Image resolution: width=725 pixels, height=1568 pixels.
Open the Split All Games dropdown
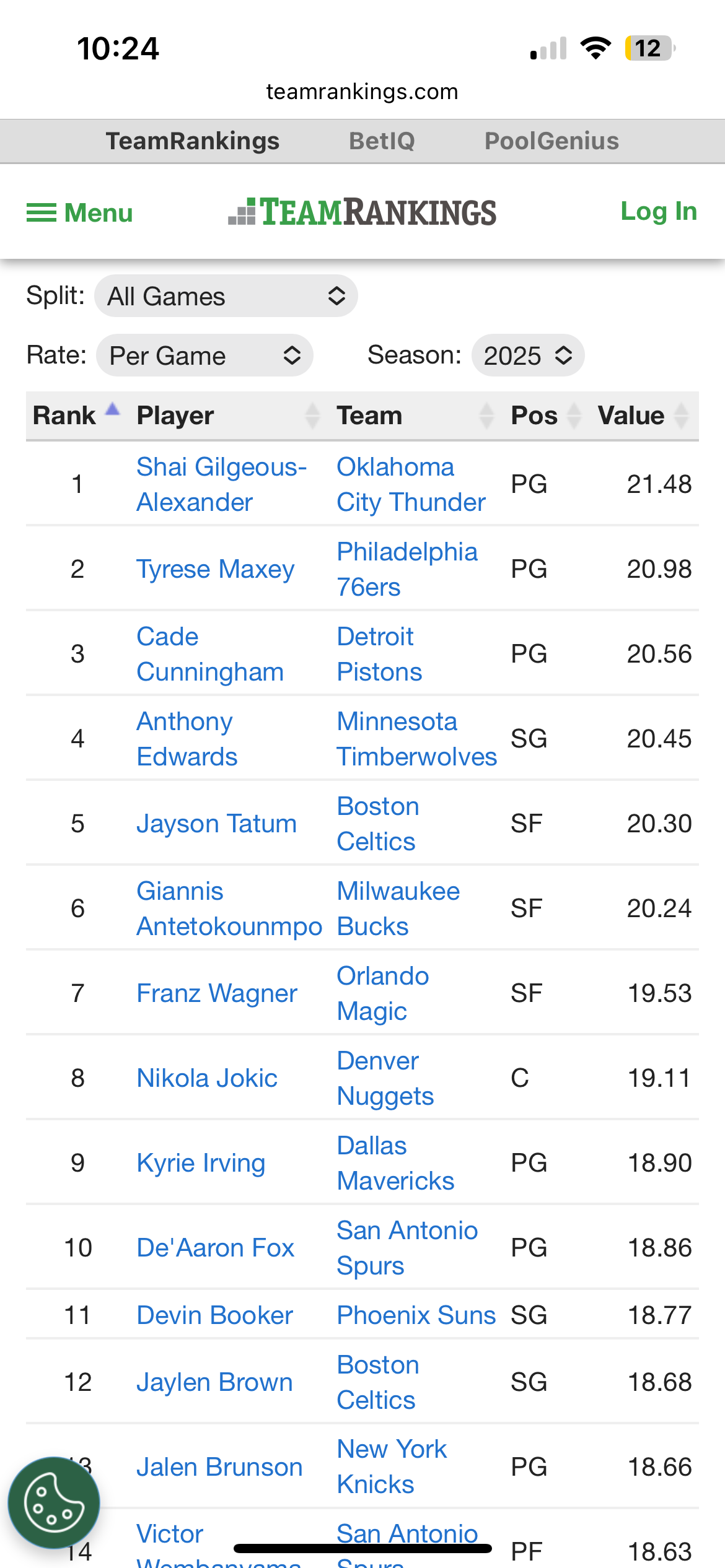tap(226, 296)
